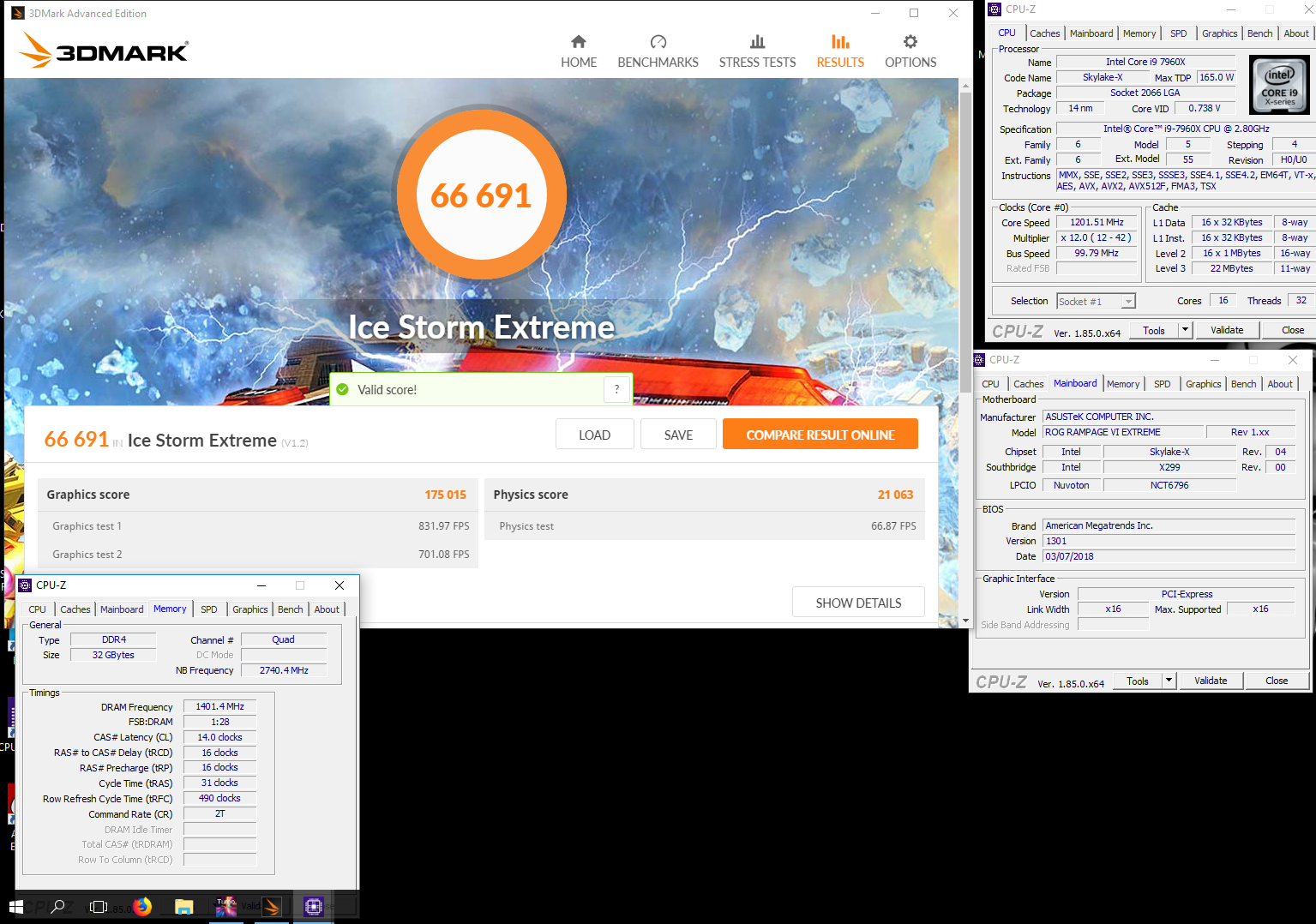This screenshot has width=1316, height=924.
Task: Click the Intel Core i9 X-series logo
Action: coord(1279,85)
